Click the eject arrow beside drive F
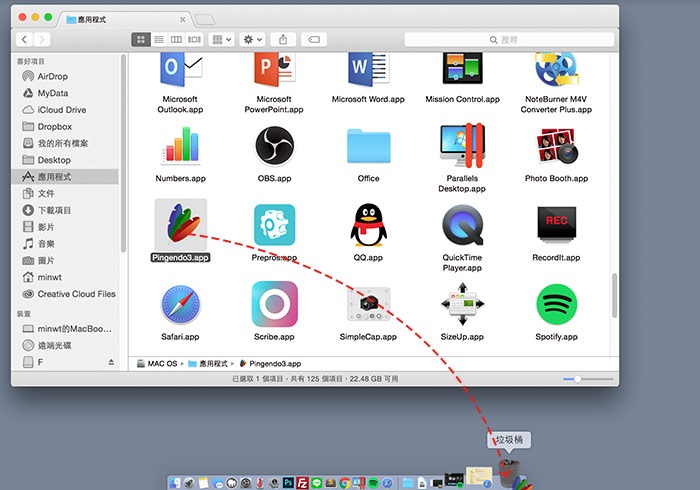 (111, 362)
